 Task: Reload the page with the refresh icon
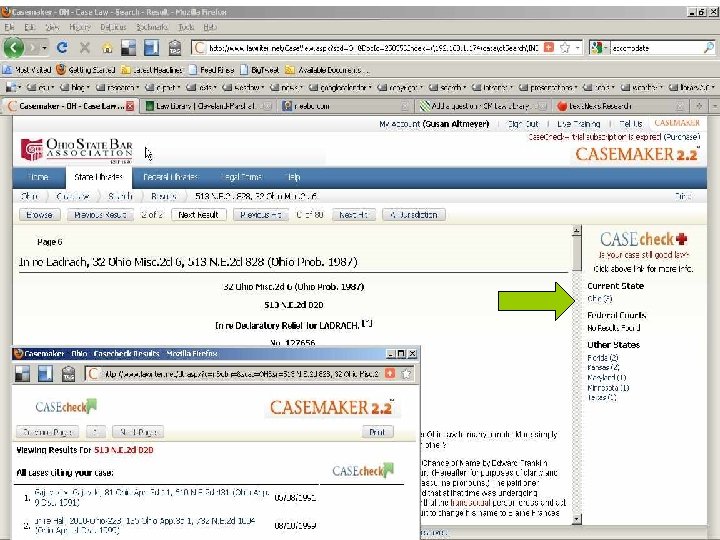62,47
